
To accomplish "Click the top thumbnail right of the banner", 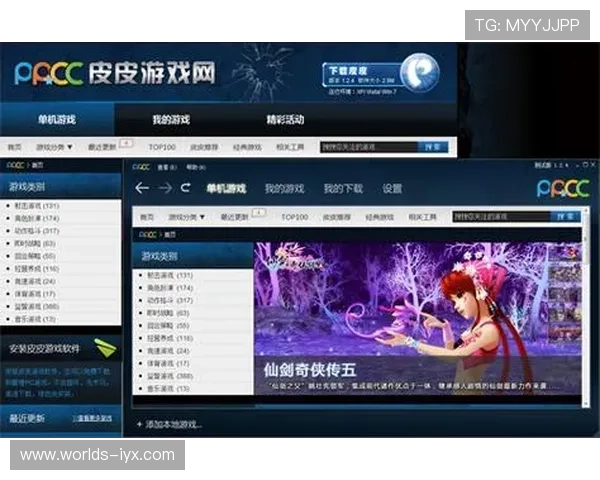I will pos(565,253).
